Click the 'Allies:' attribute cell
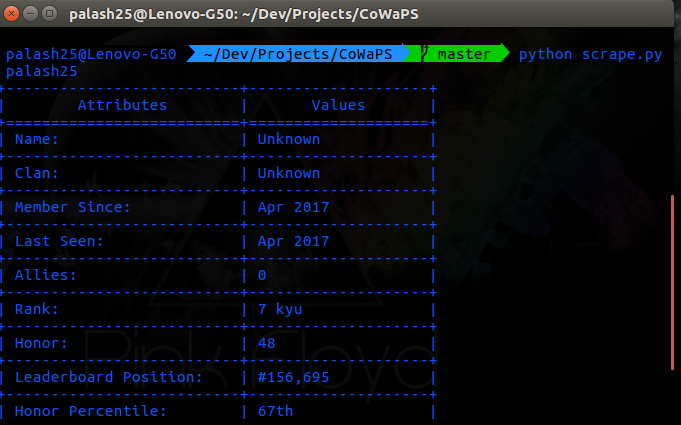This screenshot has height=425, width=681. 46,275
